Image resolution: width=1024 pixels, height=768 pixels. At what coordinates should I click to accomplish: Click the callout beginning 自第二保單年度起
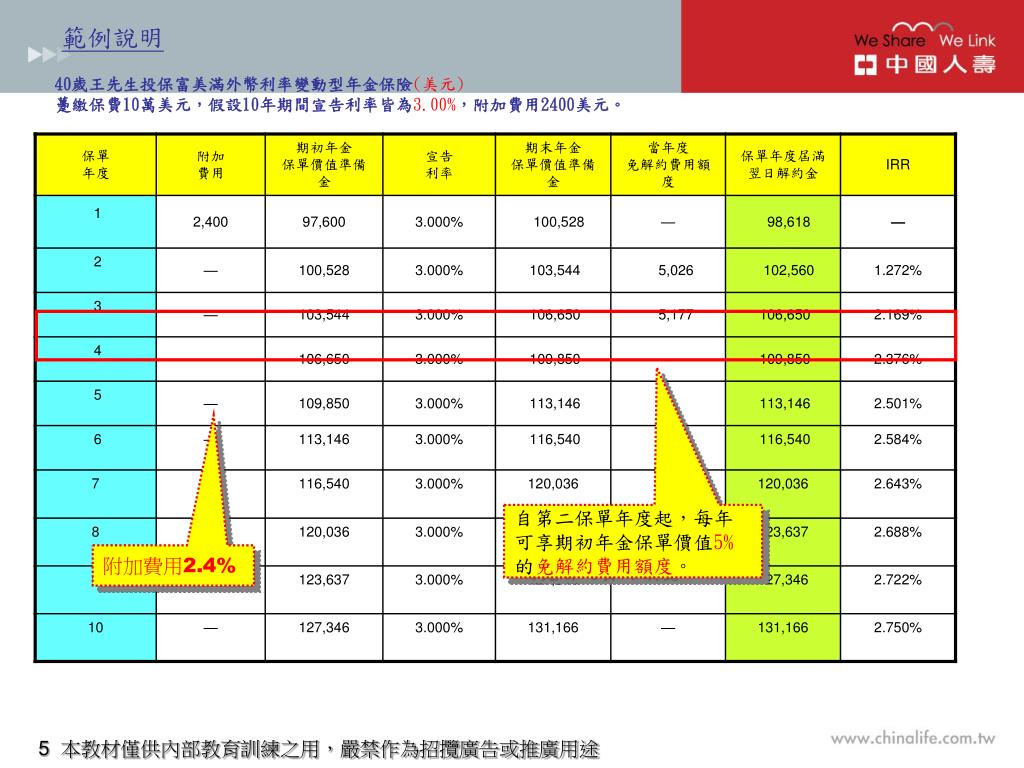[x=632, y=541]
